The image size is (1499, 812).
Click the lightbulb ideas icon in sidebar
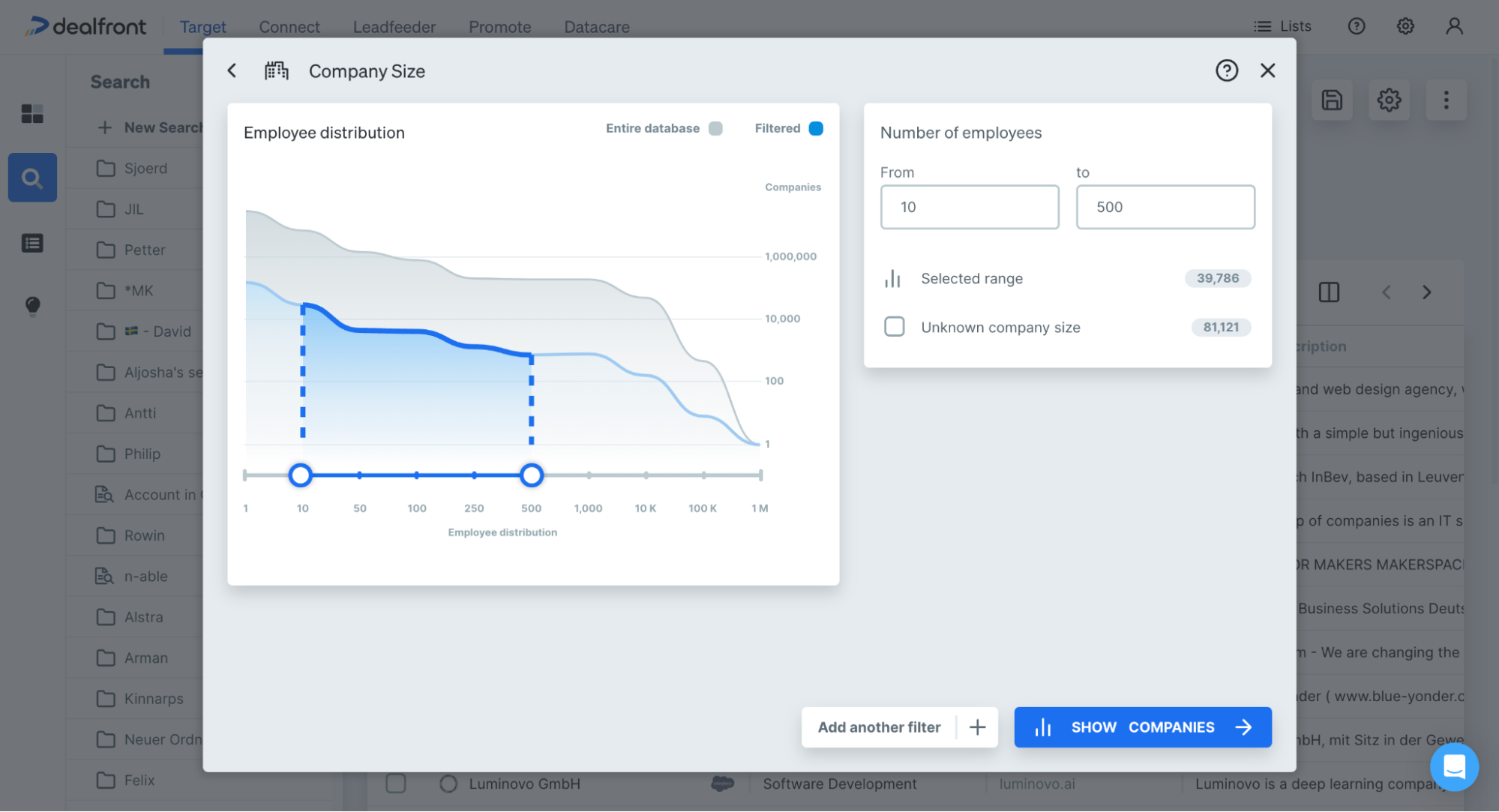[x=32, y=305]
